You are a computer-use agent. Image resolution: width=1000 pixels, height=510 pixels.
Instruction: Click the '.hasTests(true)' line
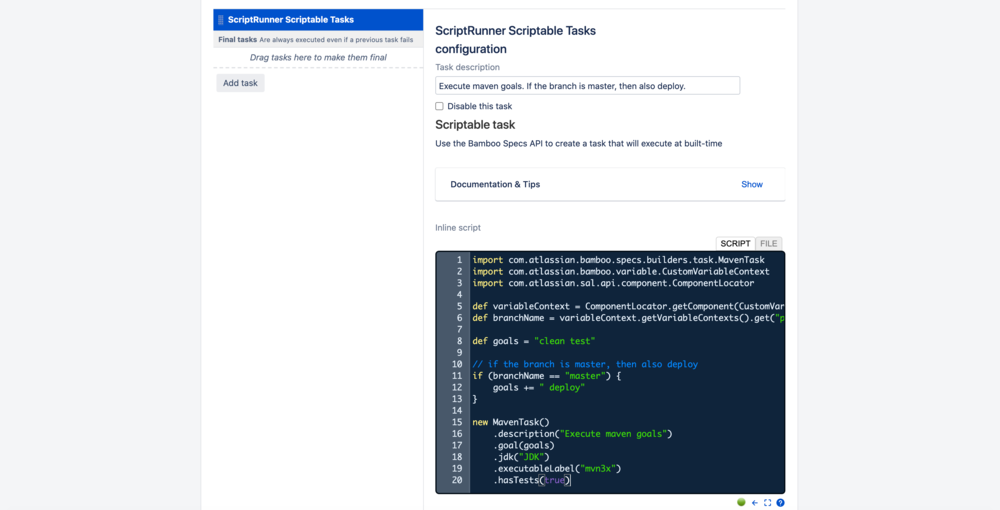click(532, 480)
